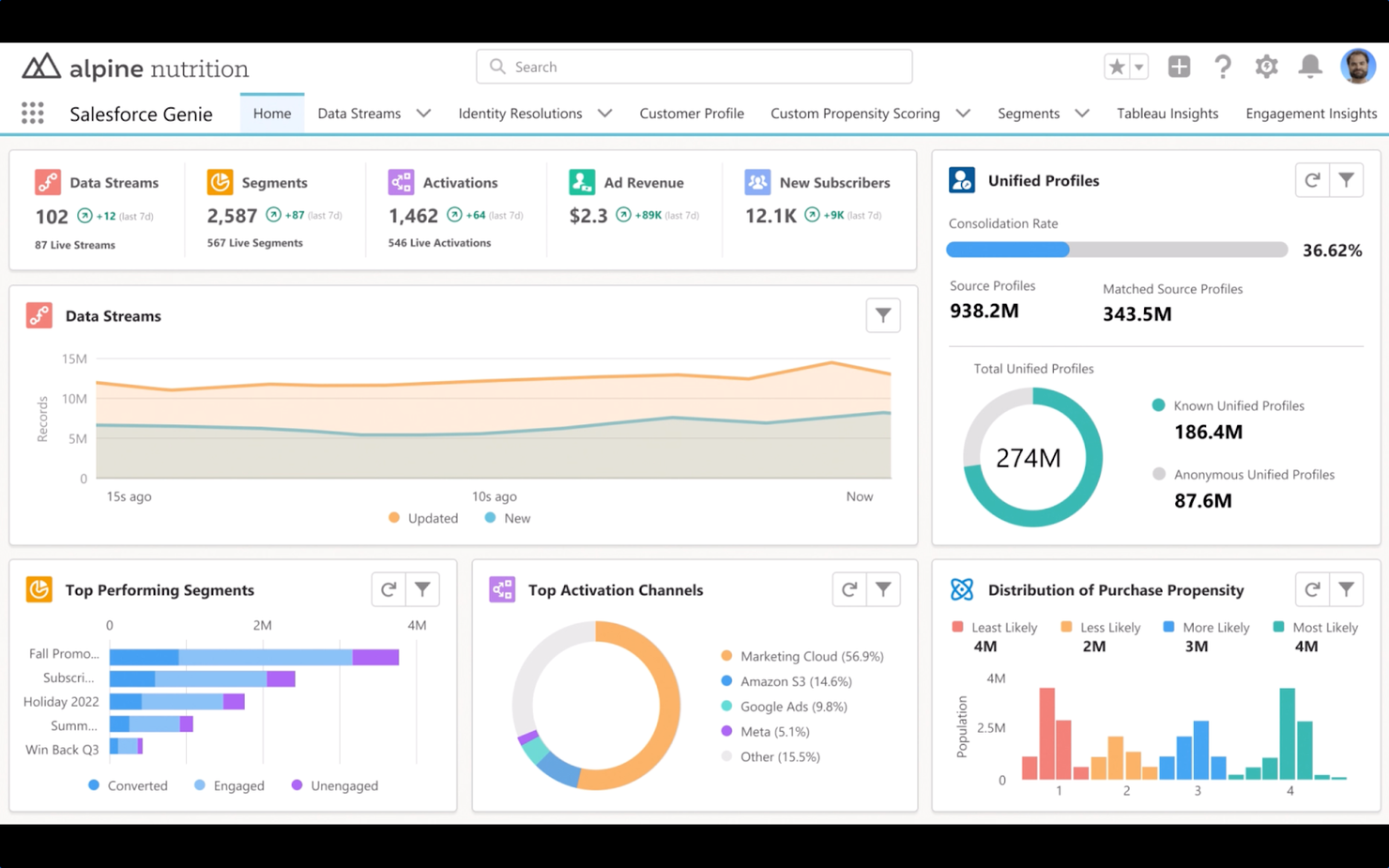This screenshot has height=868, width=1389.
Task: Select Marketing Cloud (56.9%) legend entry
Action: tap(802, 656)
